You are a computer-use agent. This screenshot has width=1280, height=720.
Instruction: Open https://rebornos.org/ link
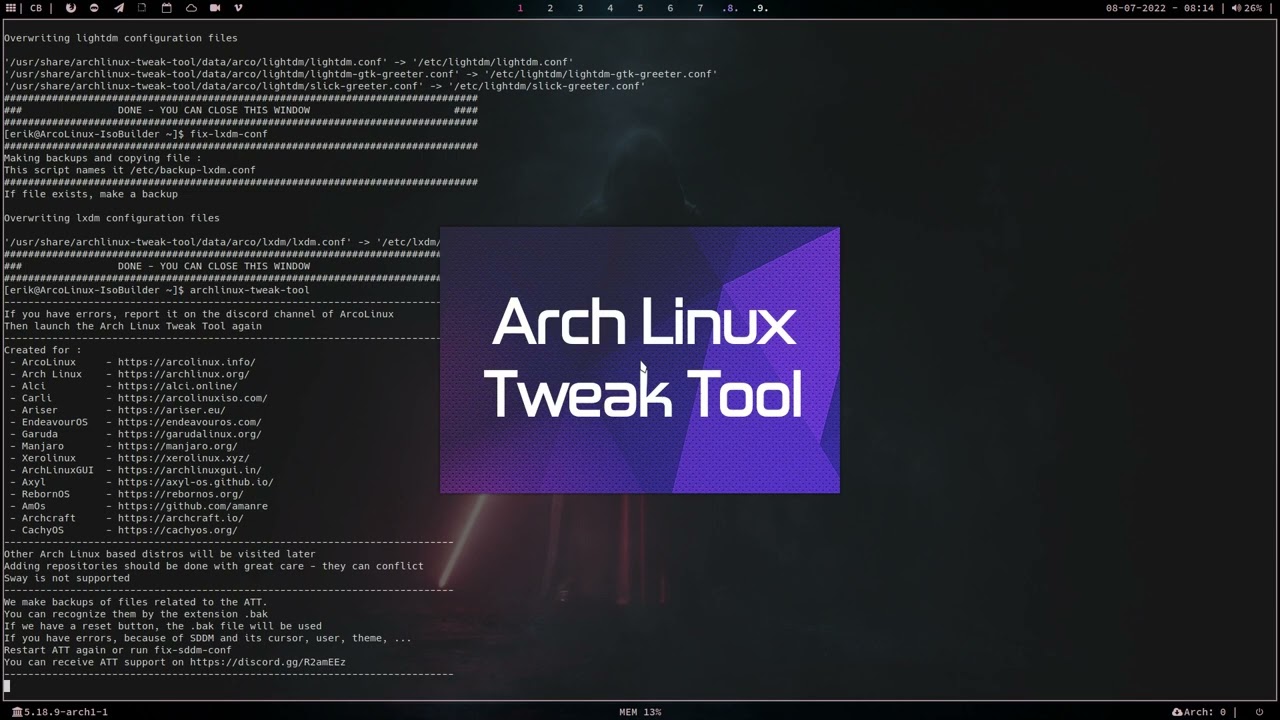180,494
